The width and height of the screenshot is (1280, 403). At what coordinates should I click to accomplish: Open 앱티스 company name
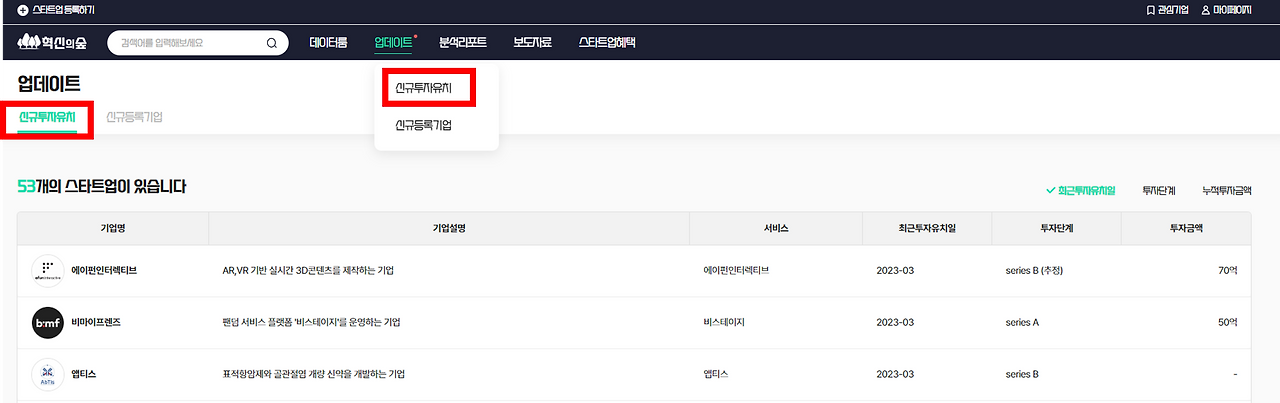(84, 374)
